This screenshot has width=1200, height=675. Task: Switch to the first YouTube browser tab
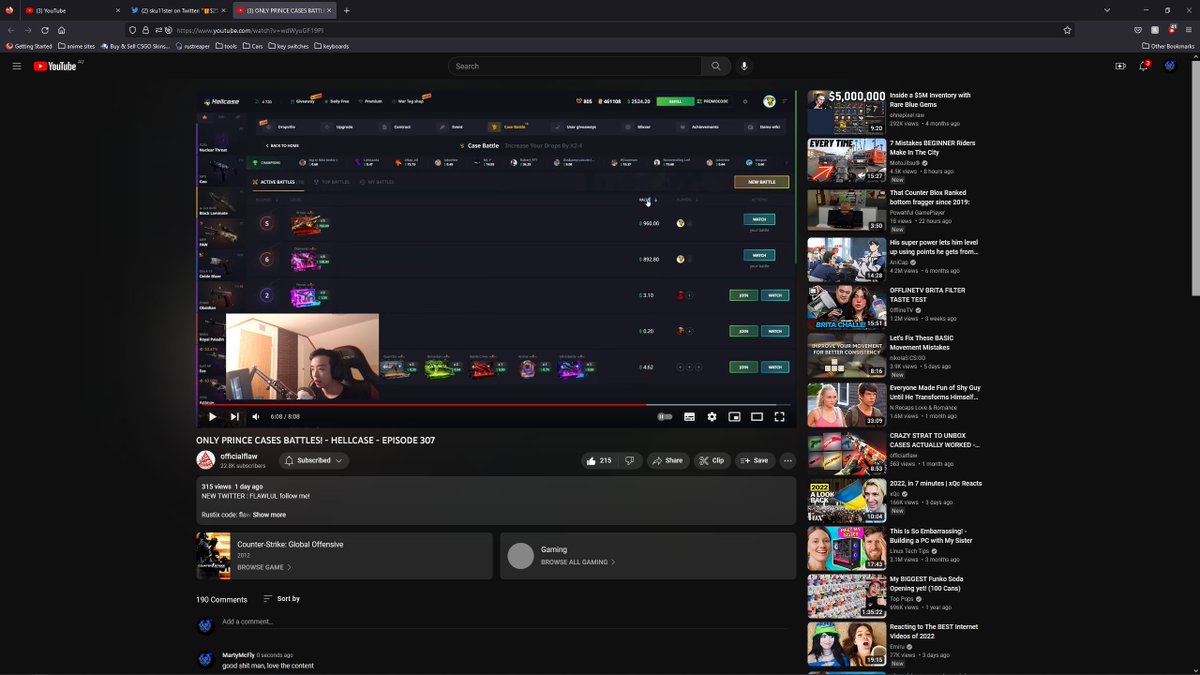70,10
